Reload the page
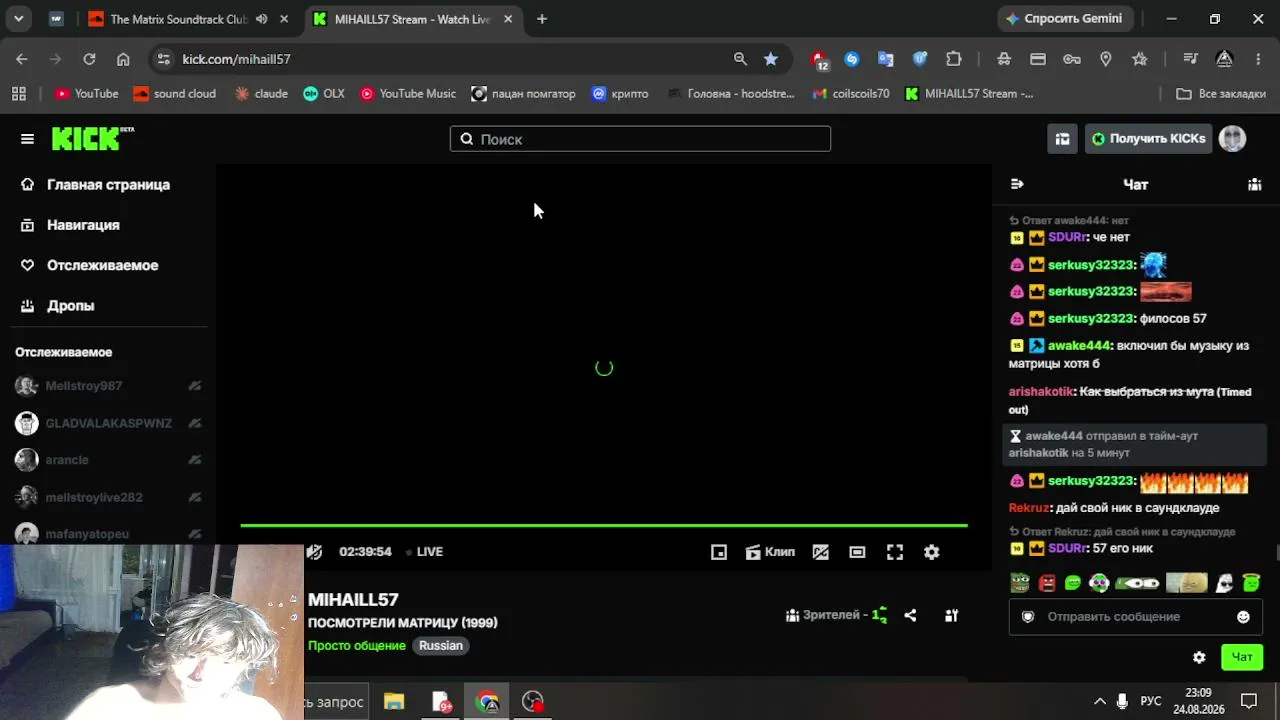This screenshot has width=1280, height=720. 89,59
